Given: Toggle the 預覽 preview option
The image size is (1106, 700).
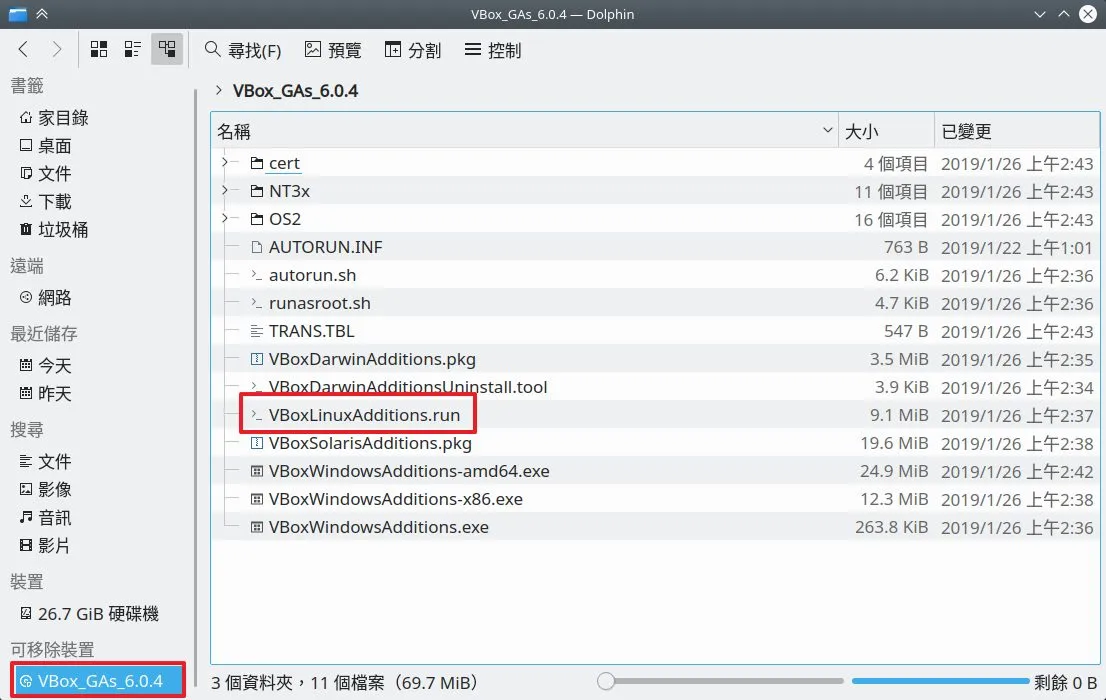Looking at the screenshot, I should click(333, 50).
